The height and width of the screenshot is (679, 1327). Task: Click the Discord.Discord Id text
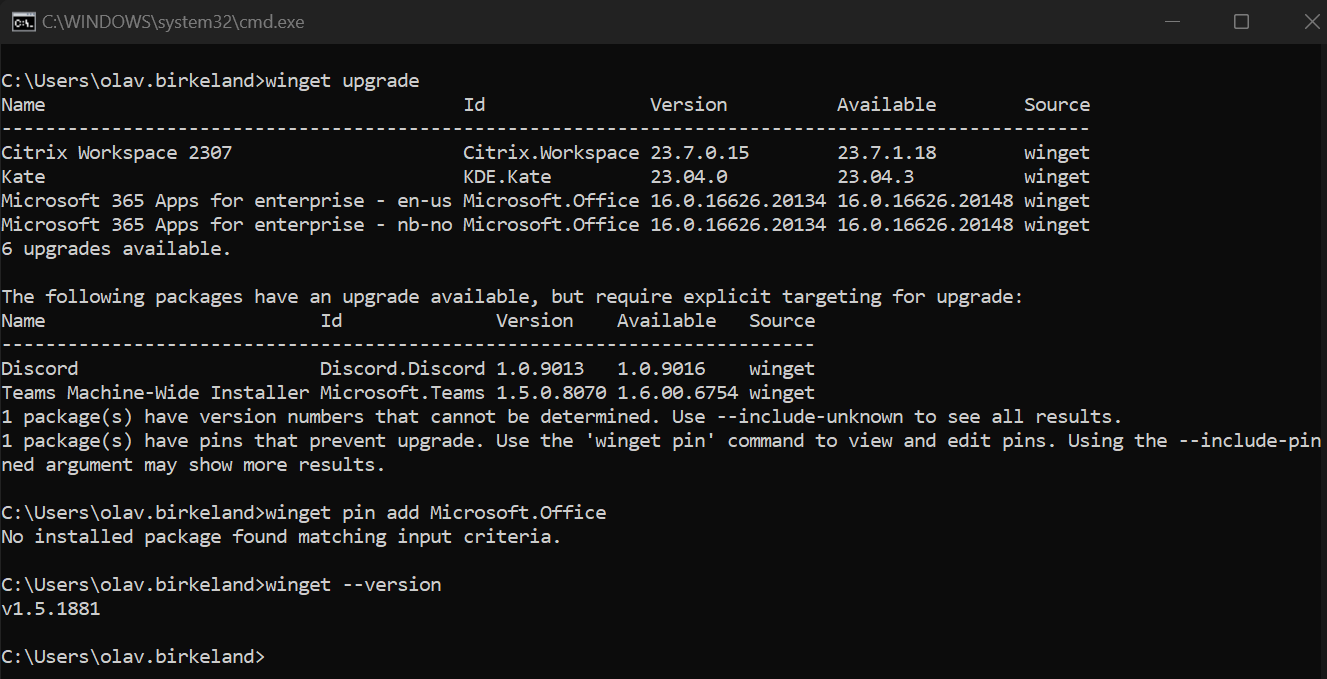coord(402,368)
